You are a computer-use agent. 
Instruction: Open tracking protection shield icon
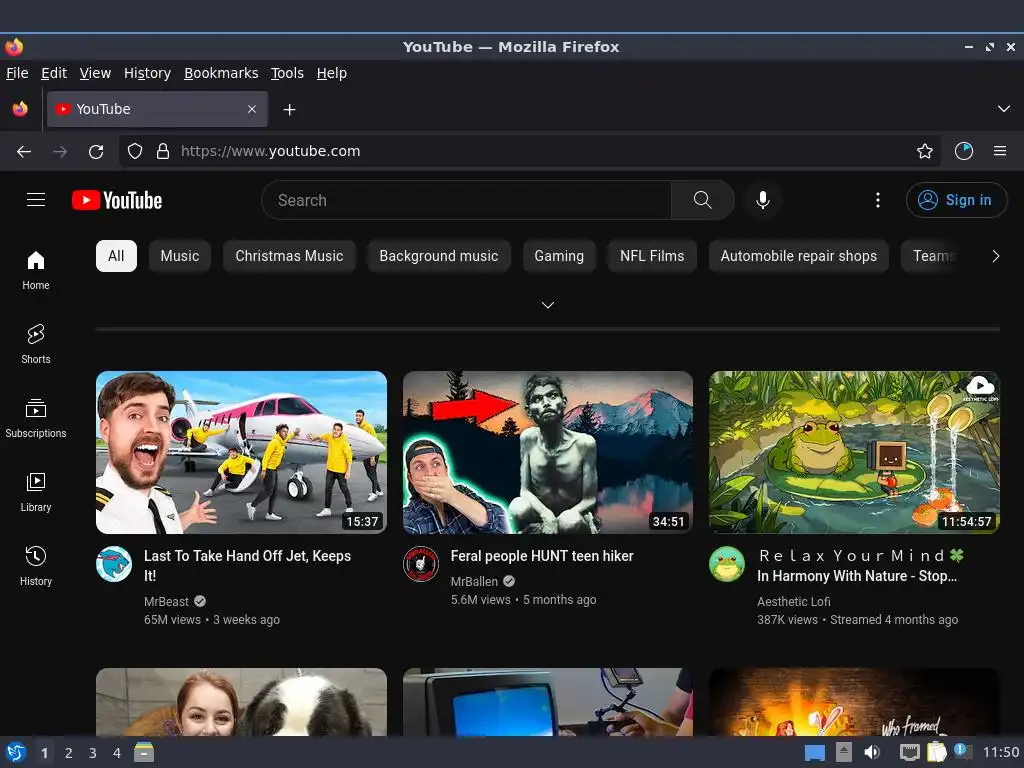(x=135, y=152)
